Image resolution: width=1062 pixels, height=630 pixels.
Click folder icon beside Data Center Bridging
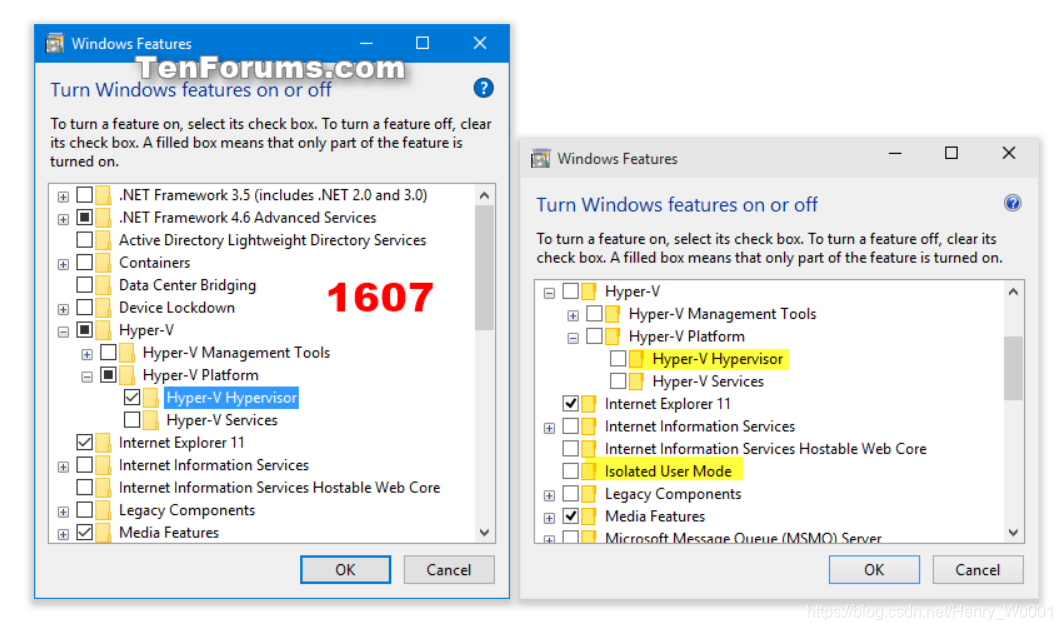[x=104, y=285]
